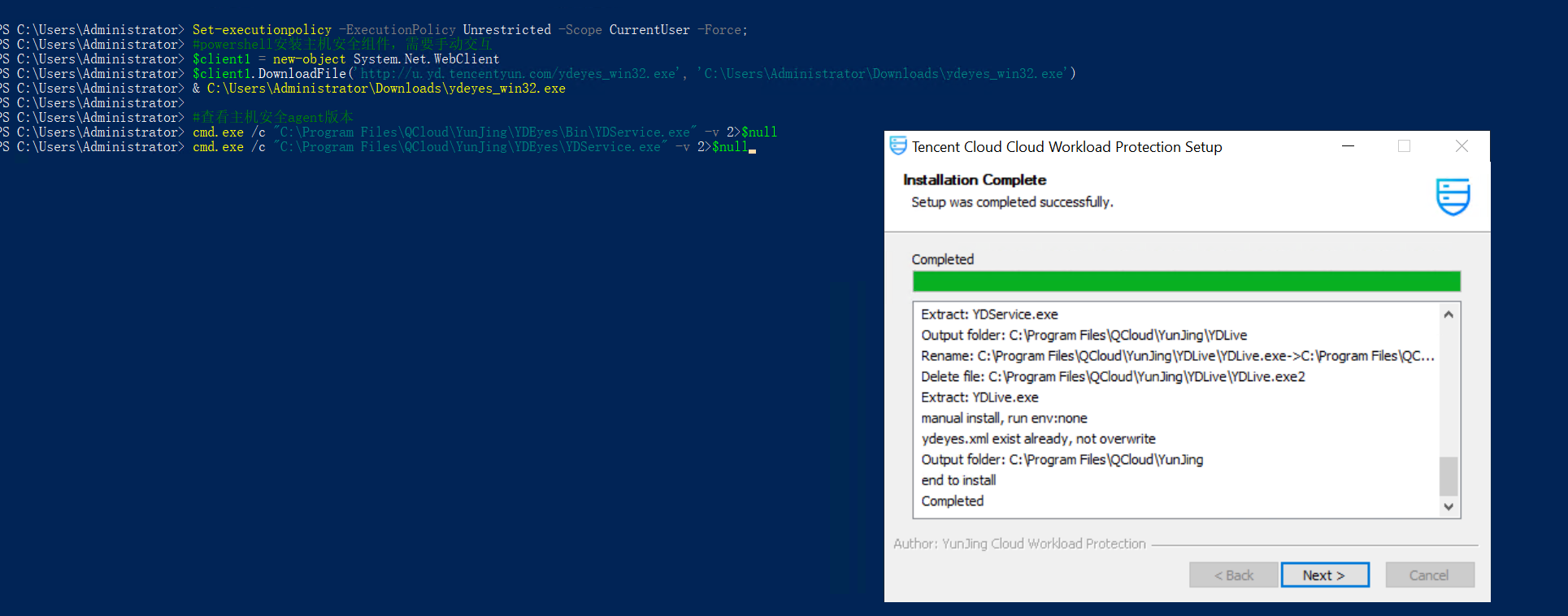Click the Tencent shield logo in installer header
The image size is (1568, 616).
coord(1453,197)
